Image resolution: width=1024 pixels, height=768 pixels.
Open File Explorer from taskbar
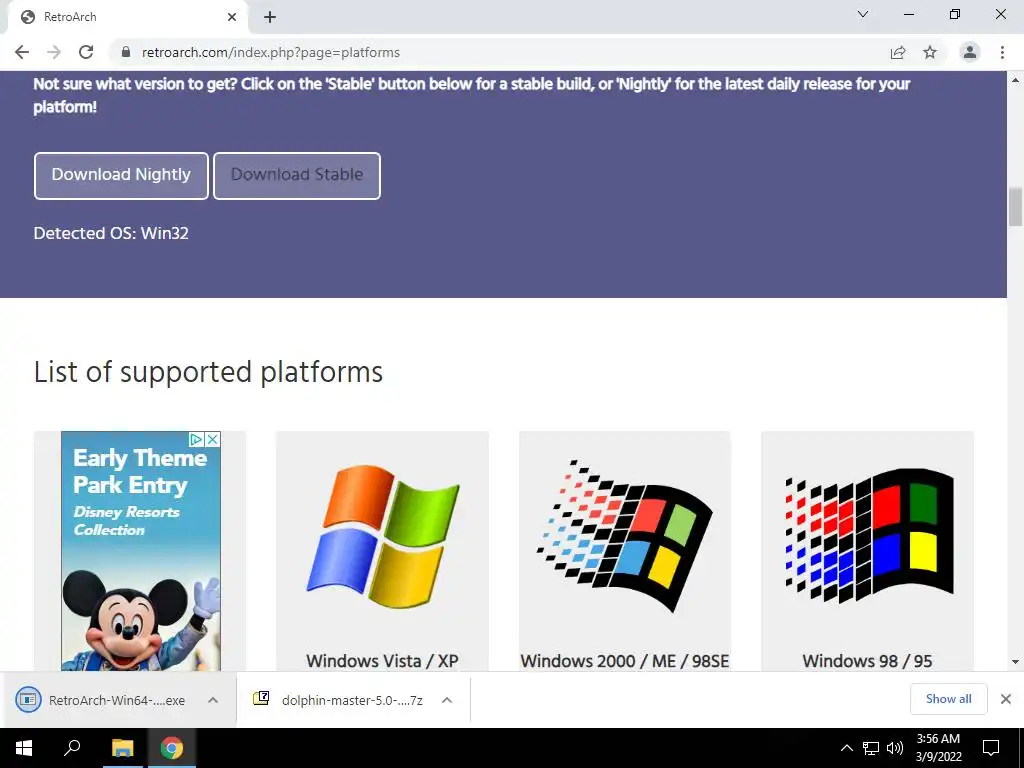tap(122, 748)
